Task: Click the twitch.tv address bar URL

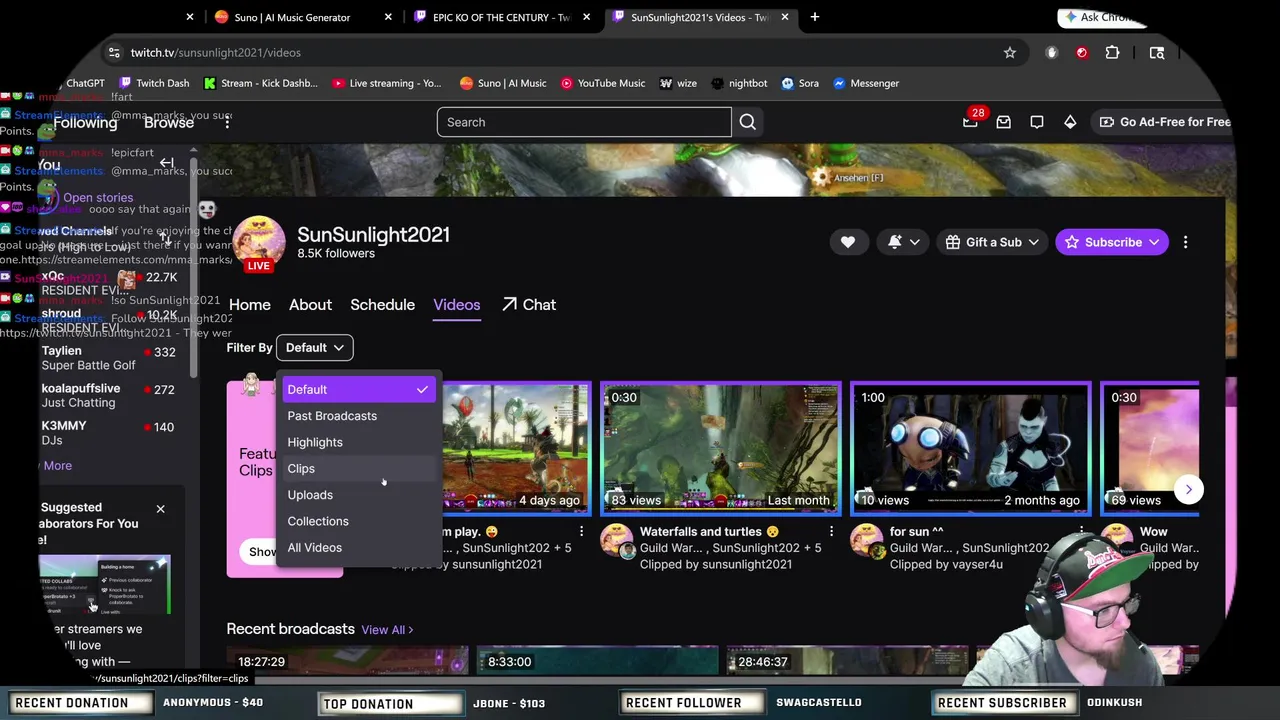Action: 215,52
